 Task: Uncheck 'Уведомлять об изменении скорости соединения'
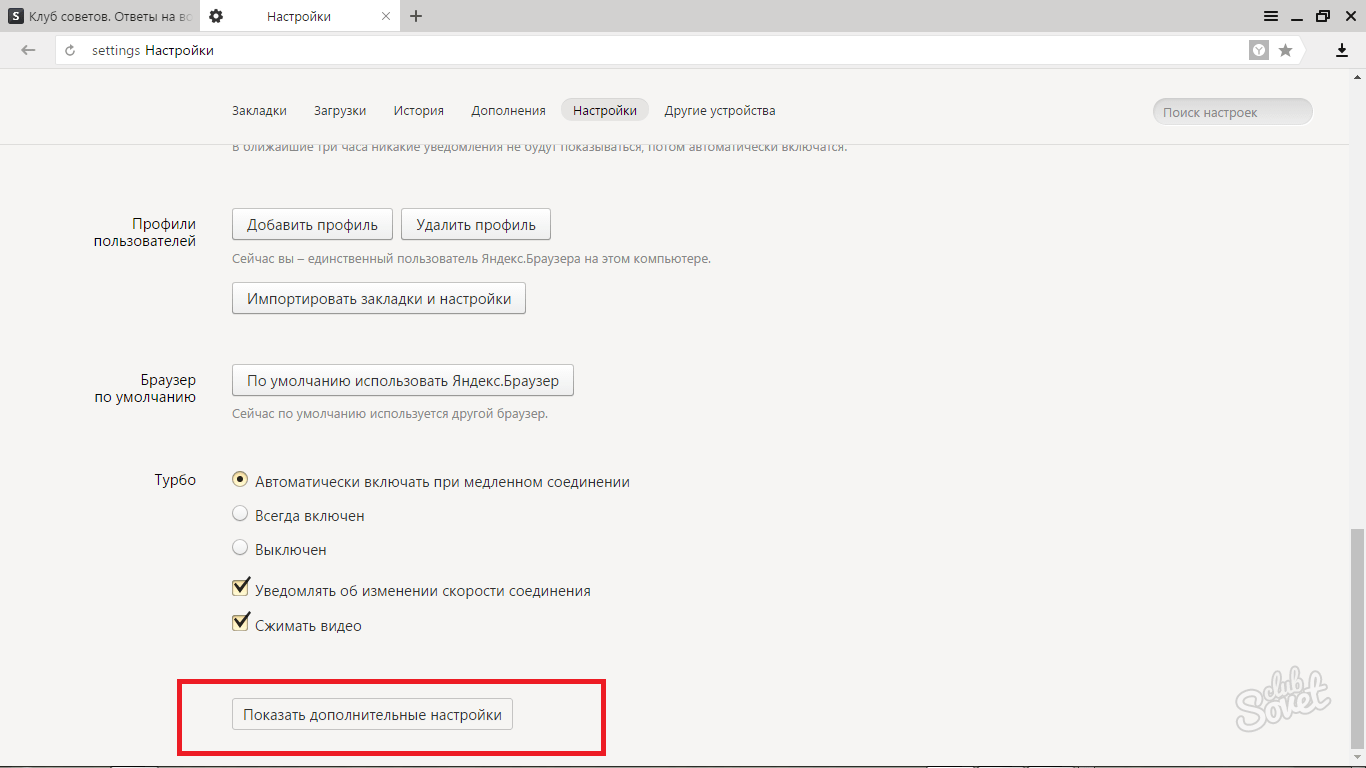[240, 588]
